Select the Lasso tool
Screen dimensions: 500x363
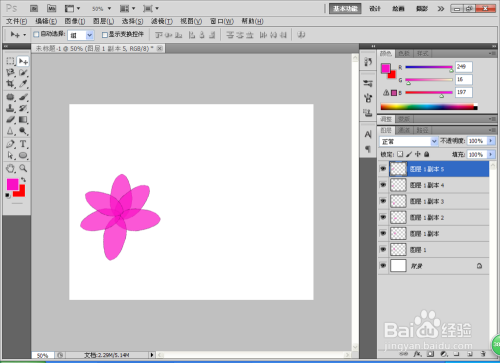[x=10, y=72]
